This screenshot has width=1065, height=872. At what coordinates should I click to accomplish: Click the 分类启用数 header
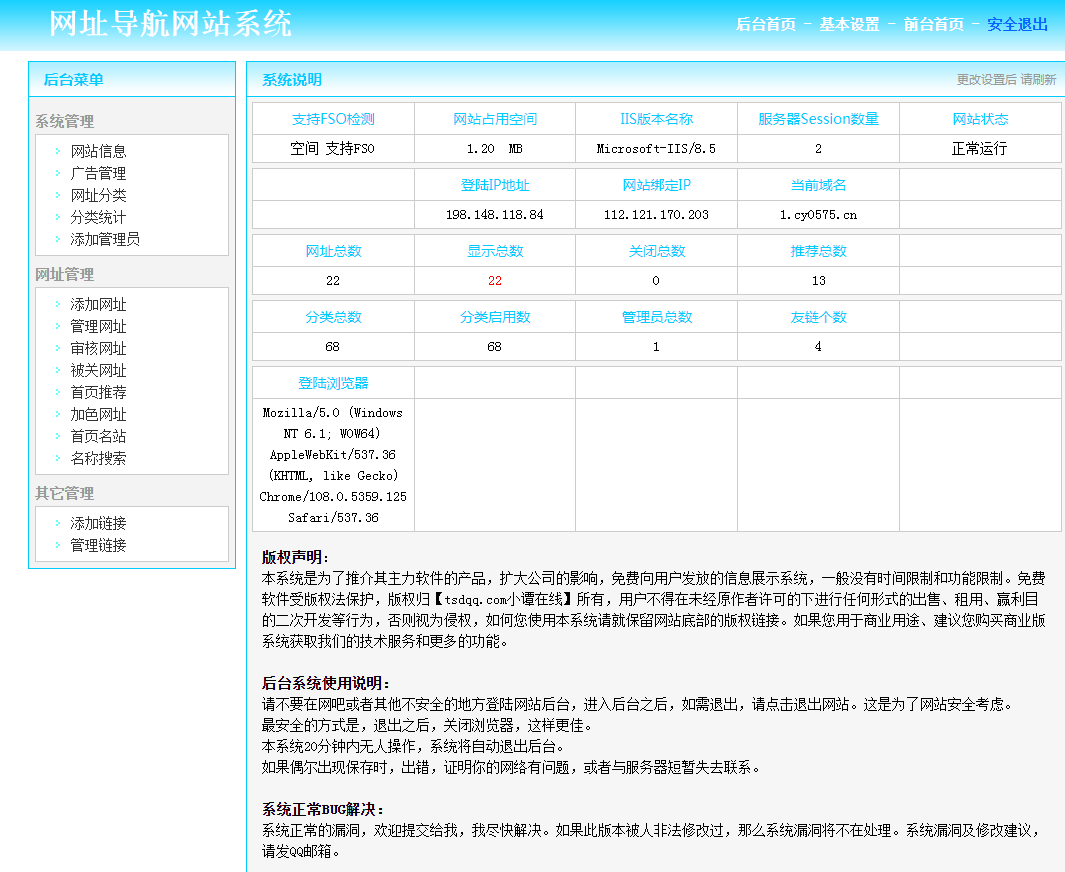pyautogui.click(x=495, y=316)
